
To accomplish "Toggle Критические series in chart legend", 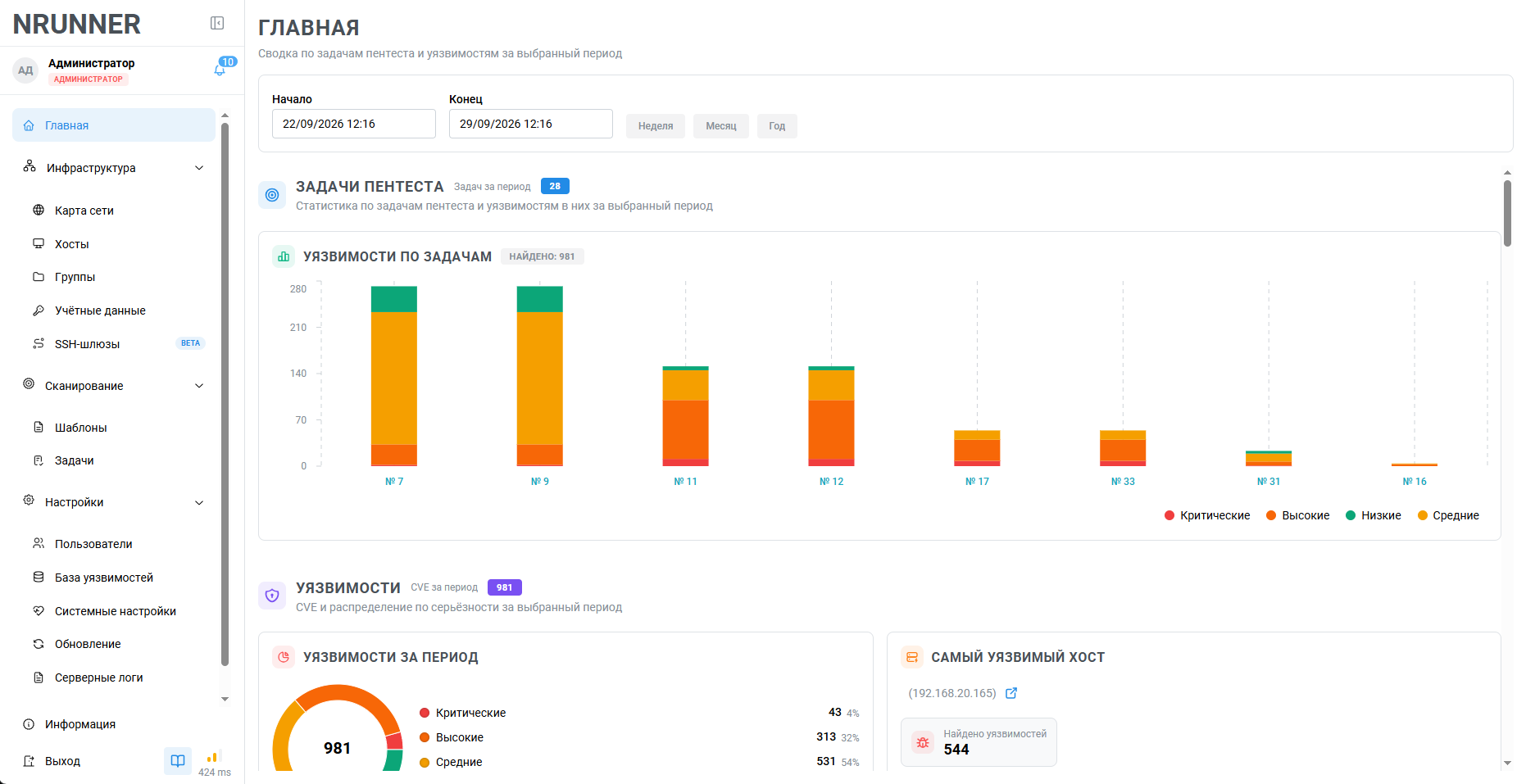I will tap(1207, 515).
